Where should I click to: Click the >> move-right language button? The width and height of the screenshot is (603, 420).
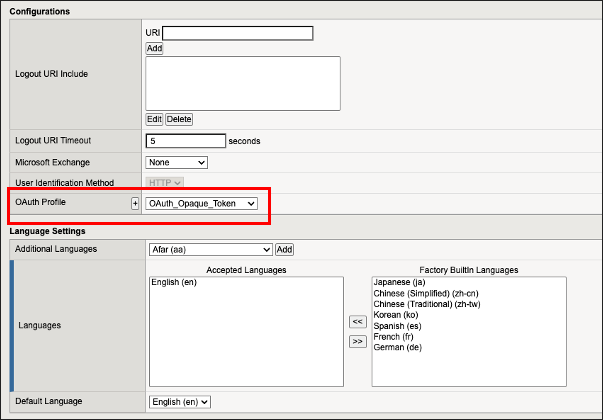357,342
